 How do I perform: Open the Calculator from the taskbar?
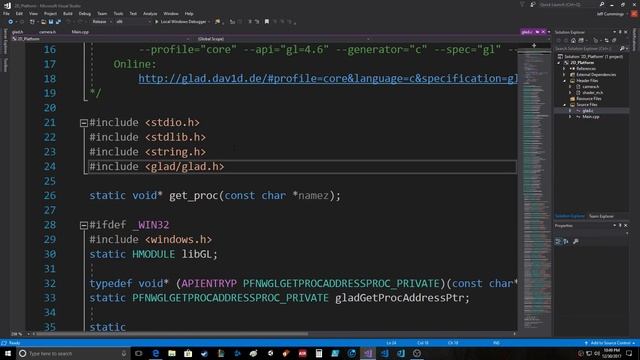click(x=319, y=353)
